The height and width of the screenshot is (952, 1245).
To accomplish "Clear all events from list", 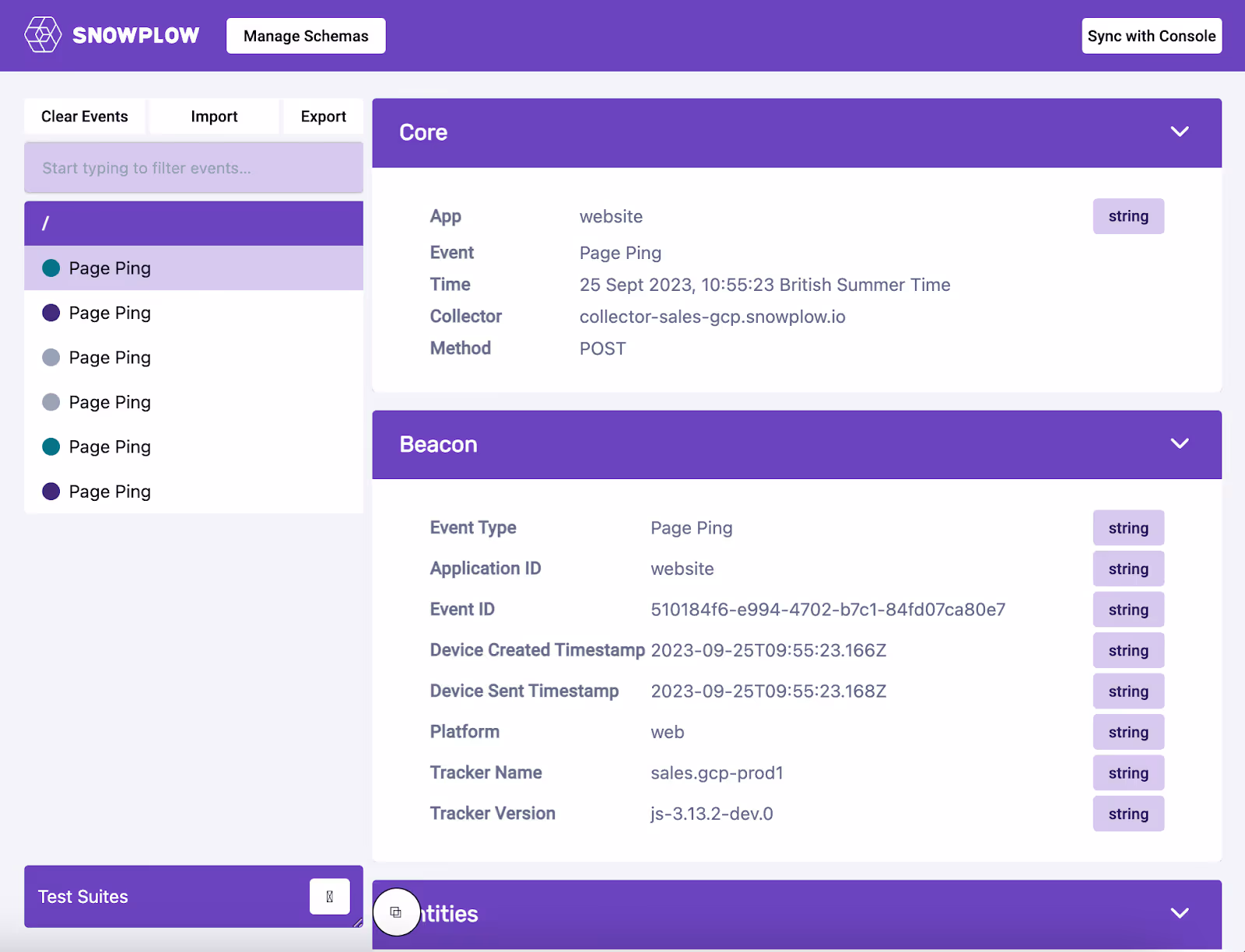I will 85,117.
